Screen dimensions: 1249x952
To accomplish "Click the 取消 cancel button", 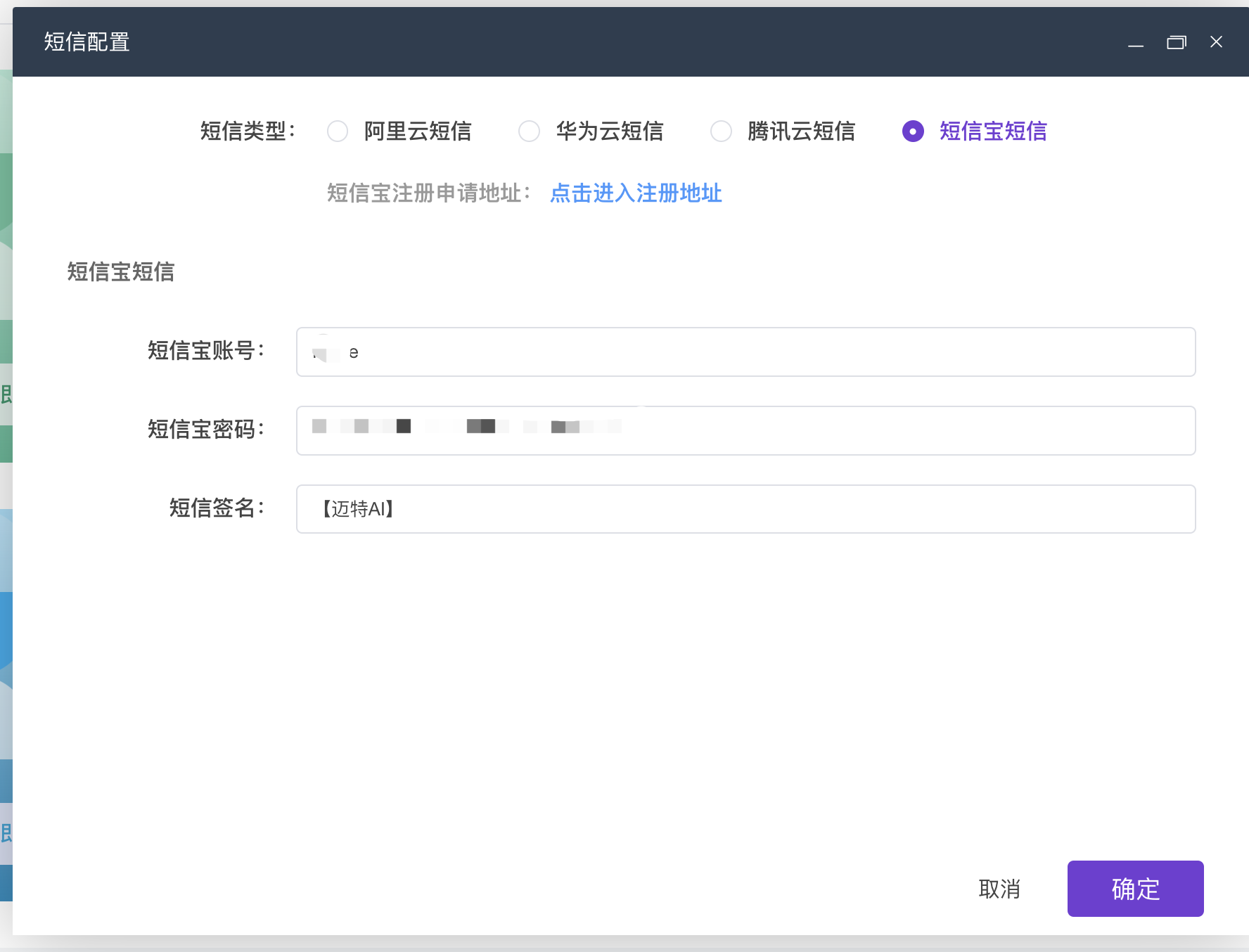I will pos(1001,889).
